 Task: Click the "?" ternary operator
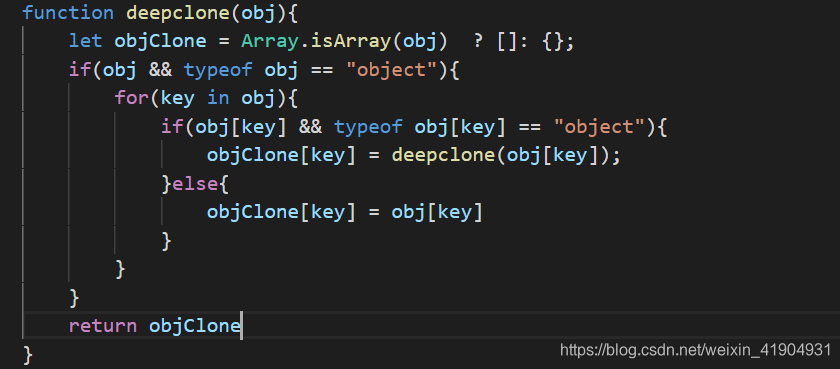(478, 41)
